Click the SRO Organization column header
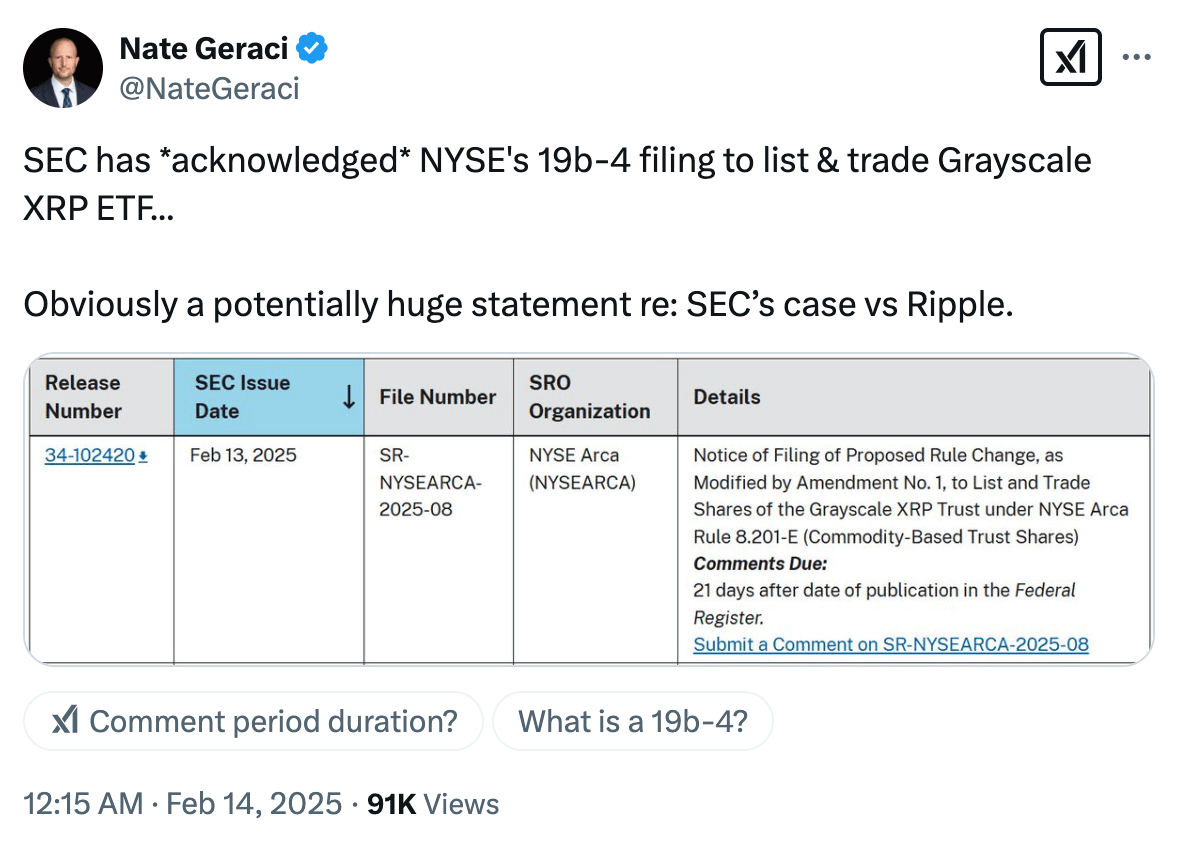The image size is (1180, 844). (589, 397)
